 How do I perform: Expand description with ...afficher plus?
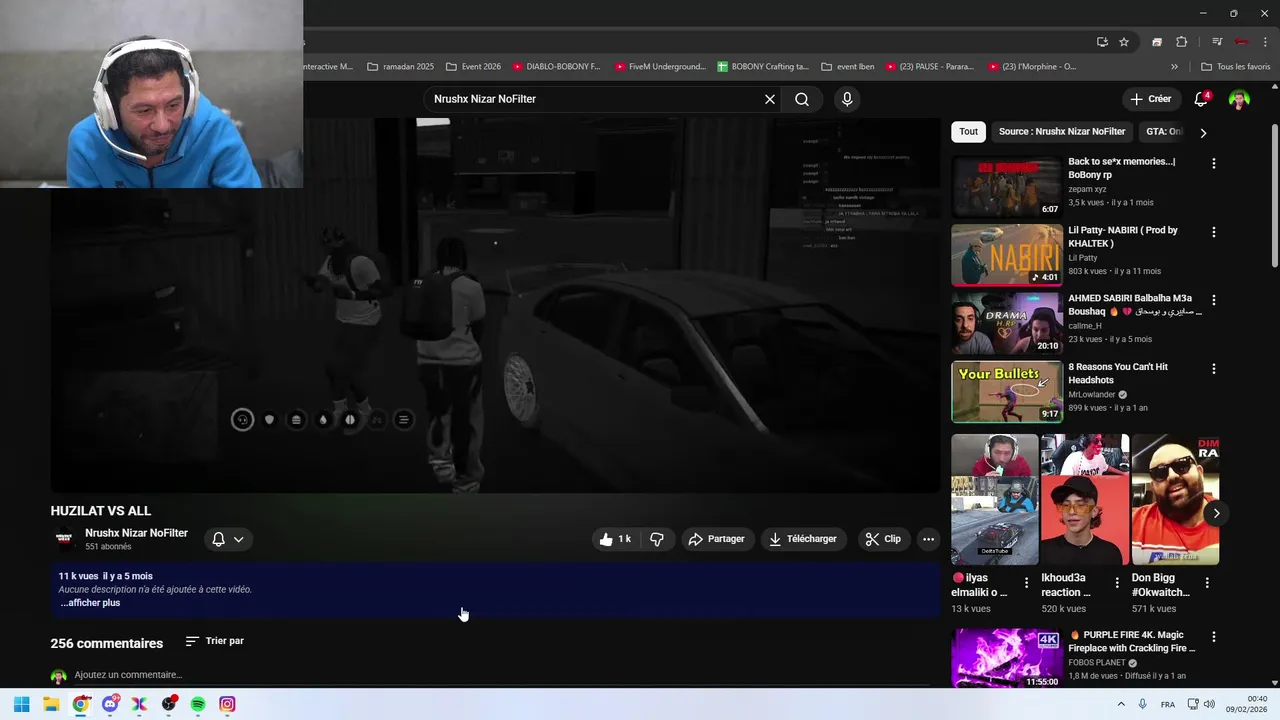point(90,603)
